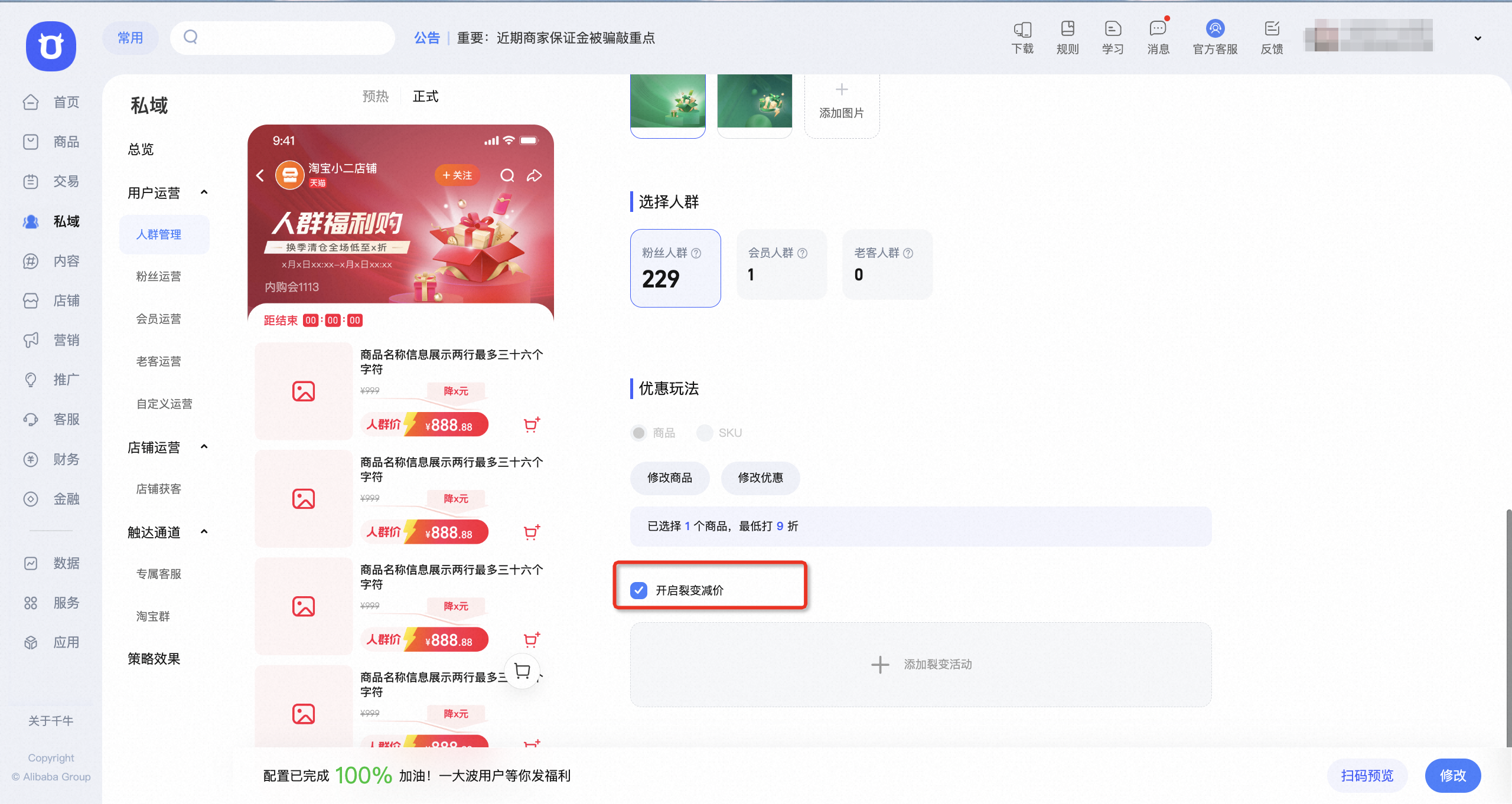1512x804 pixels.
Task: Switch to the 预热 preview tab
Action: tap(376, 96)
